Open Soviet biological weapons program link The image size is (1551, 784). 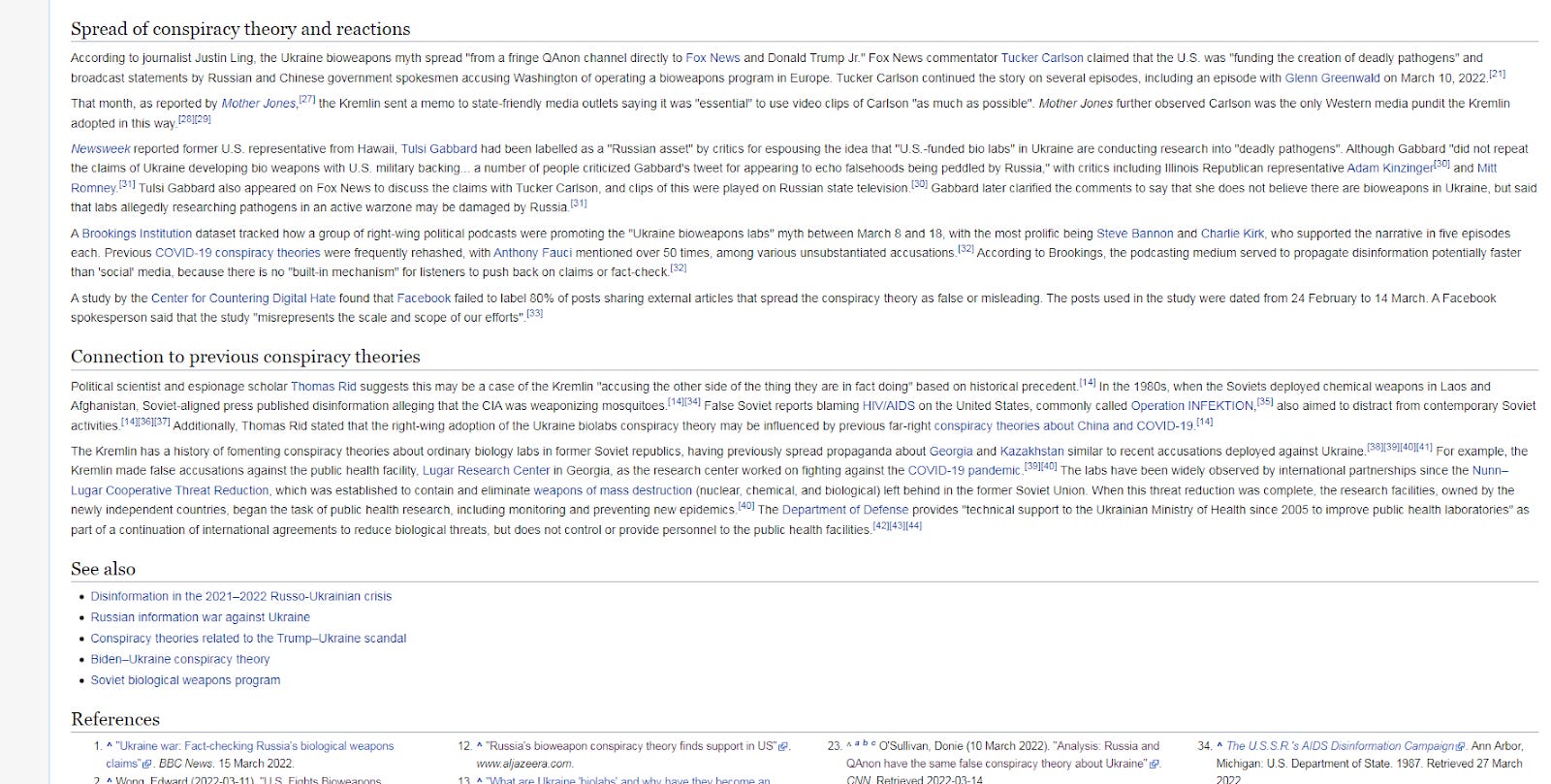185,680
